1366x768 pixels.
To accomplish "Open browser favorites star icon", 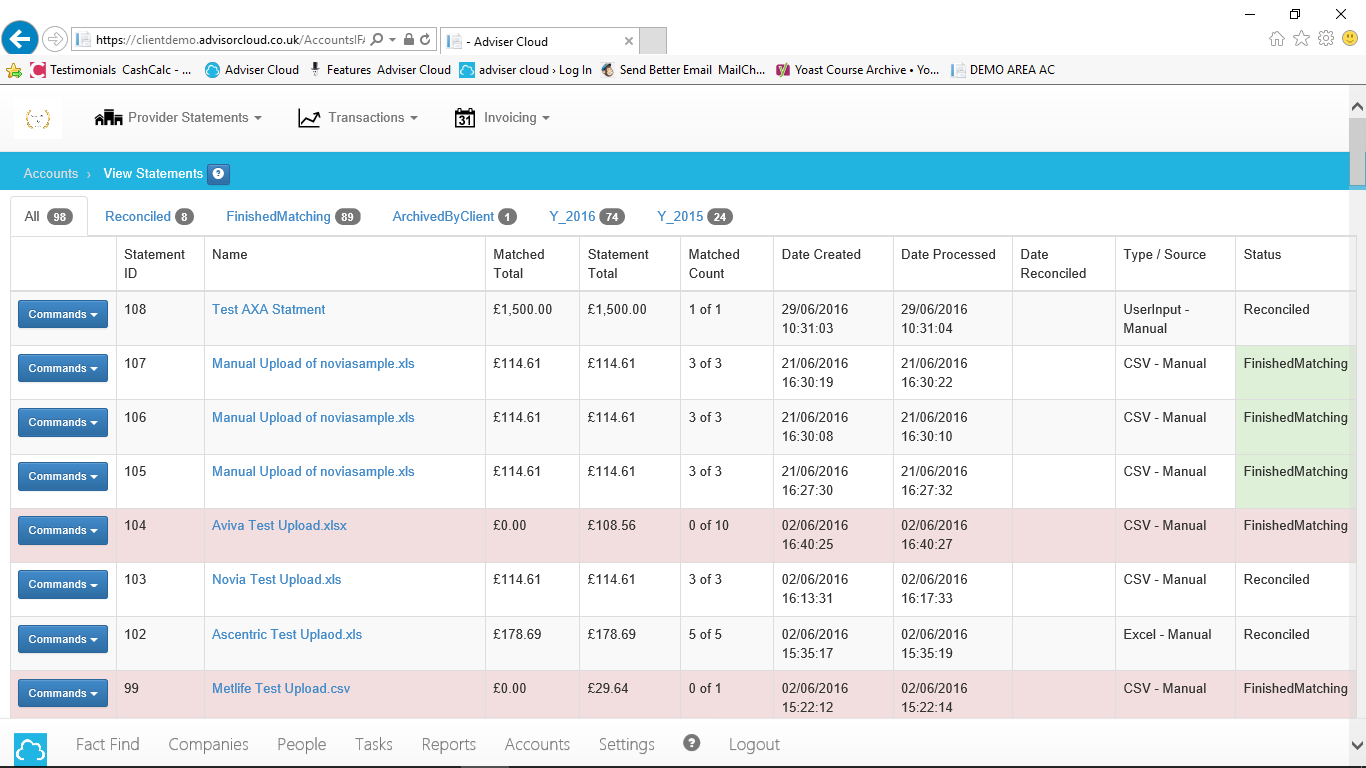I will coord(1301,39).
